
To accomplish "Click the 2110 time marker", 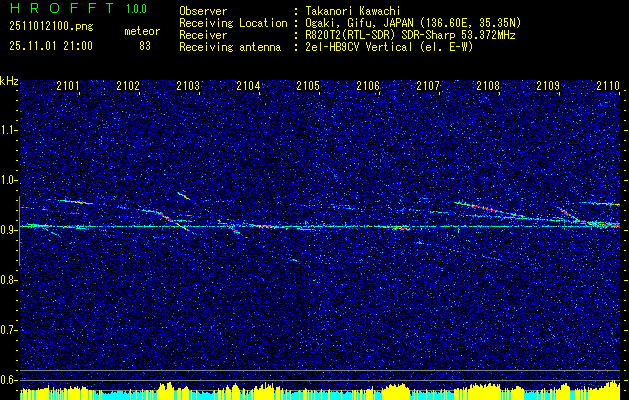I will point(608,85).
